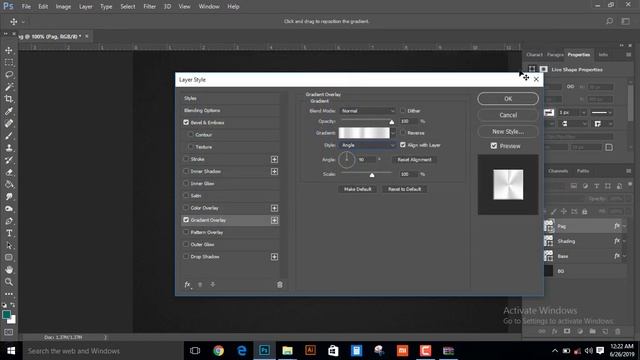Open the Window menu
This screenshot has width=640, height=360.
(209, 7)
